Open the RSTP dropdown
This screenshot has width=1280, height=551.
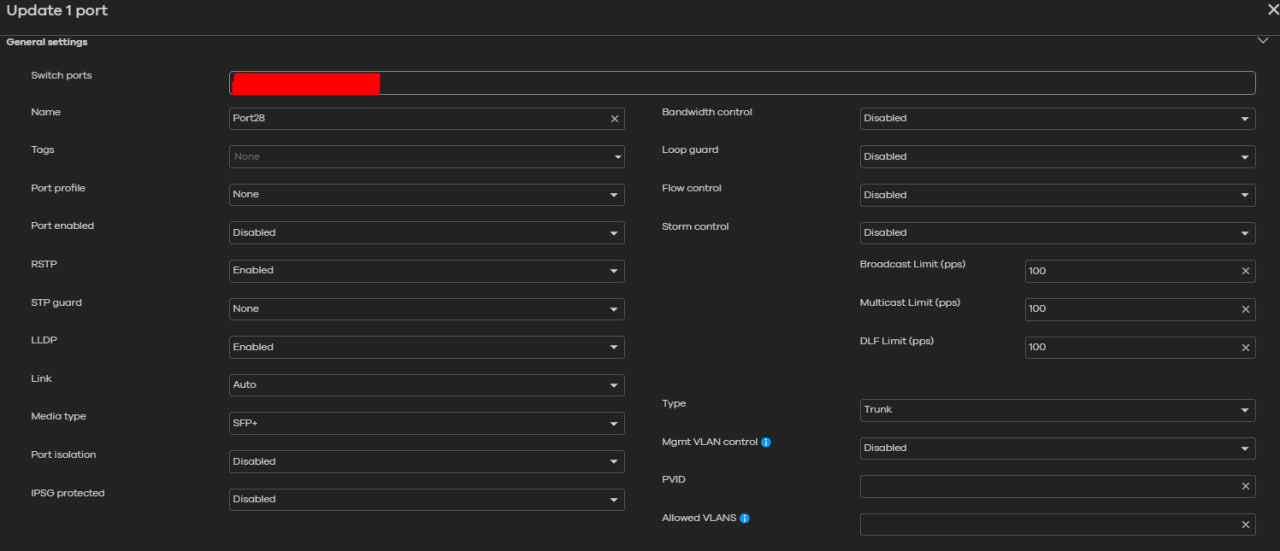point(427,270)
